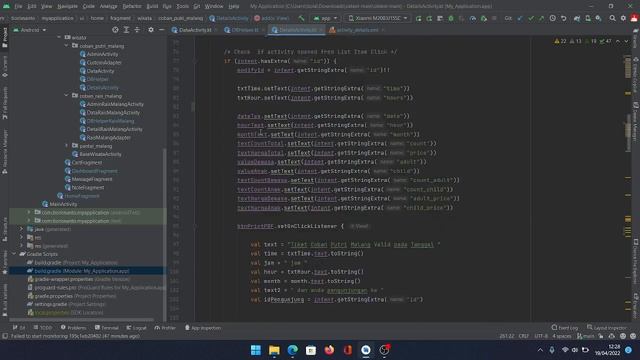This screenshot has width=640, height=360.
Task: Click the Git rollback icon
Action: point(563,18)
